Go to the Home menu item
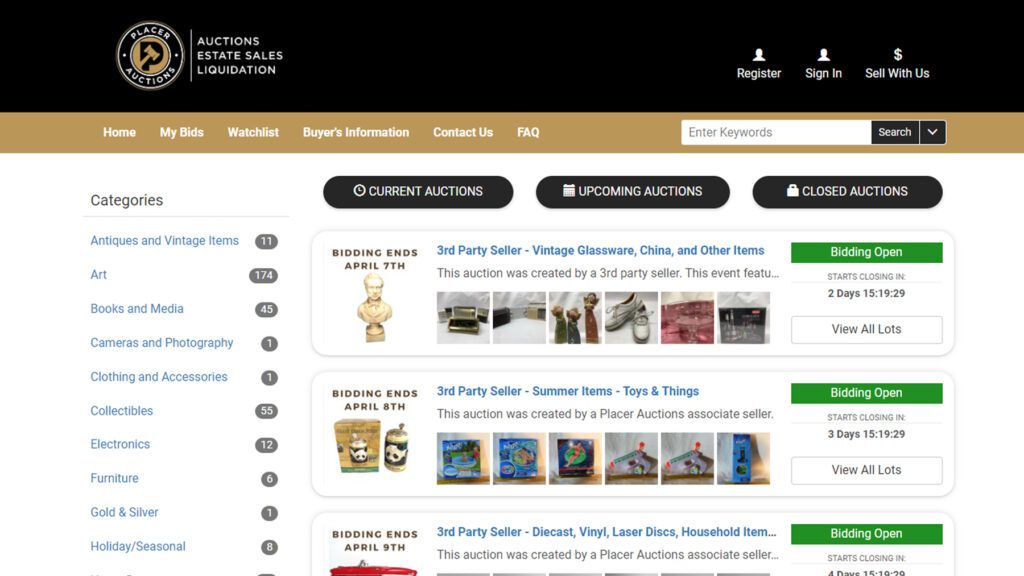The image size is (1024, 576). pyautogui.click(x=120, y=132)
